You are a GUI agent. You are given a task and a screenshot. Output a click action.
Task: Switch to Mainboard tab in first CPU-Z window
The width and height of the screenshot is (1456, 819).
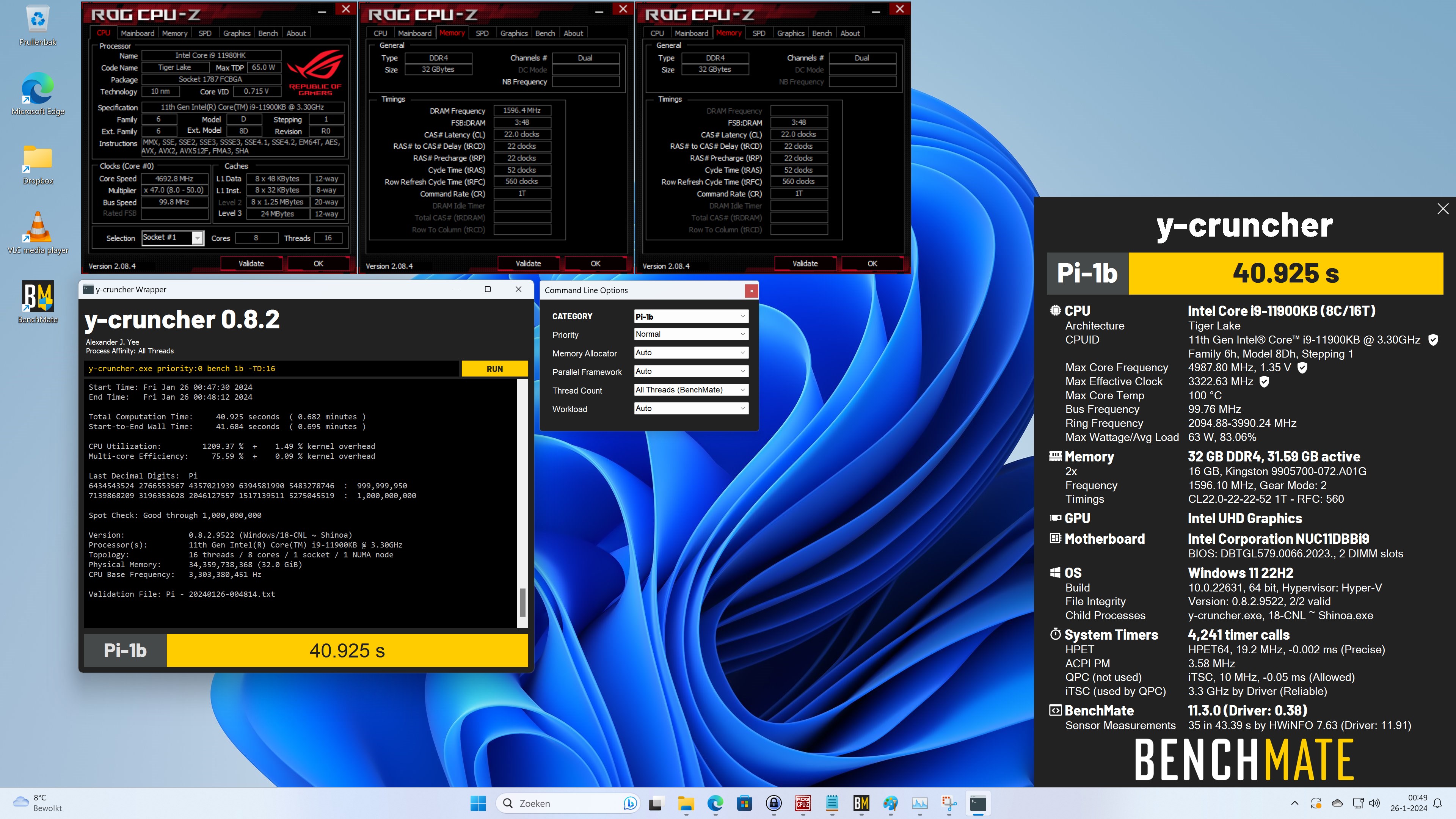(137, 33)
